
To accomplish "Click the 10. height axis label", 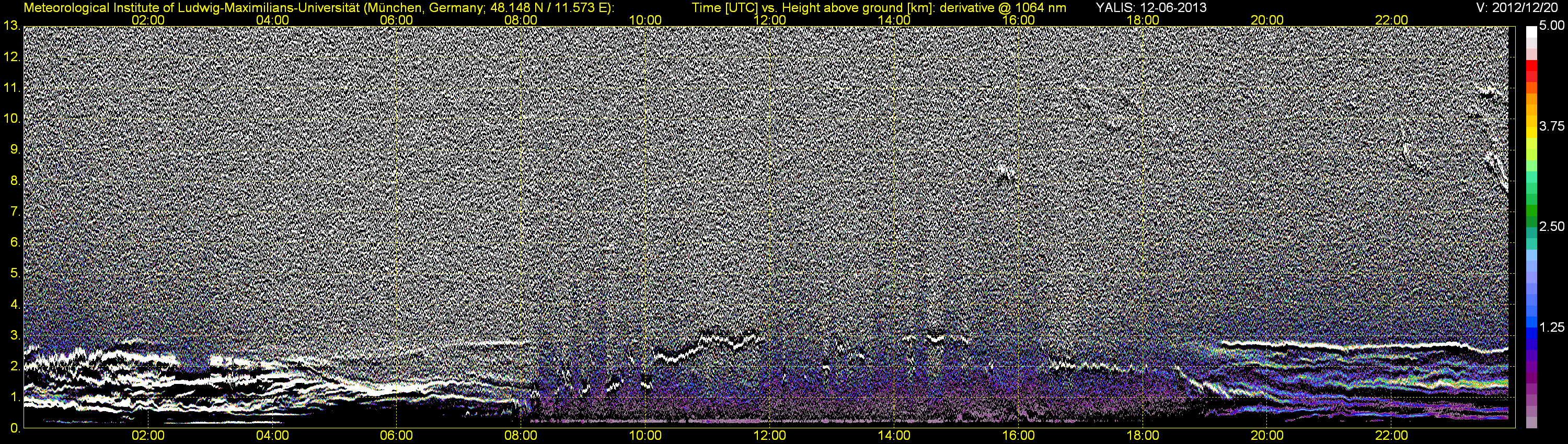I will click(x=11, y=119).
